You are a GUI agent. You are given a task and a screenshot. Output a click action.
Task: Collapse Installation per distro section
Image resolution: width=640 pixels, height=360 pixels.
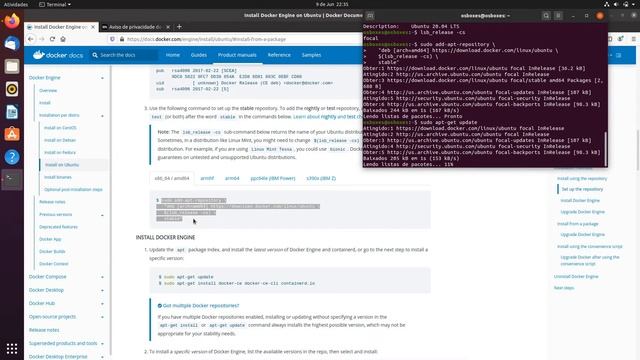102,116
